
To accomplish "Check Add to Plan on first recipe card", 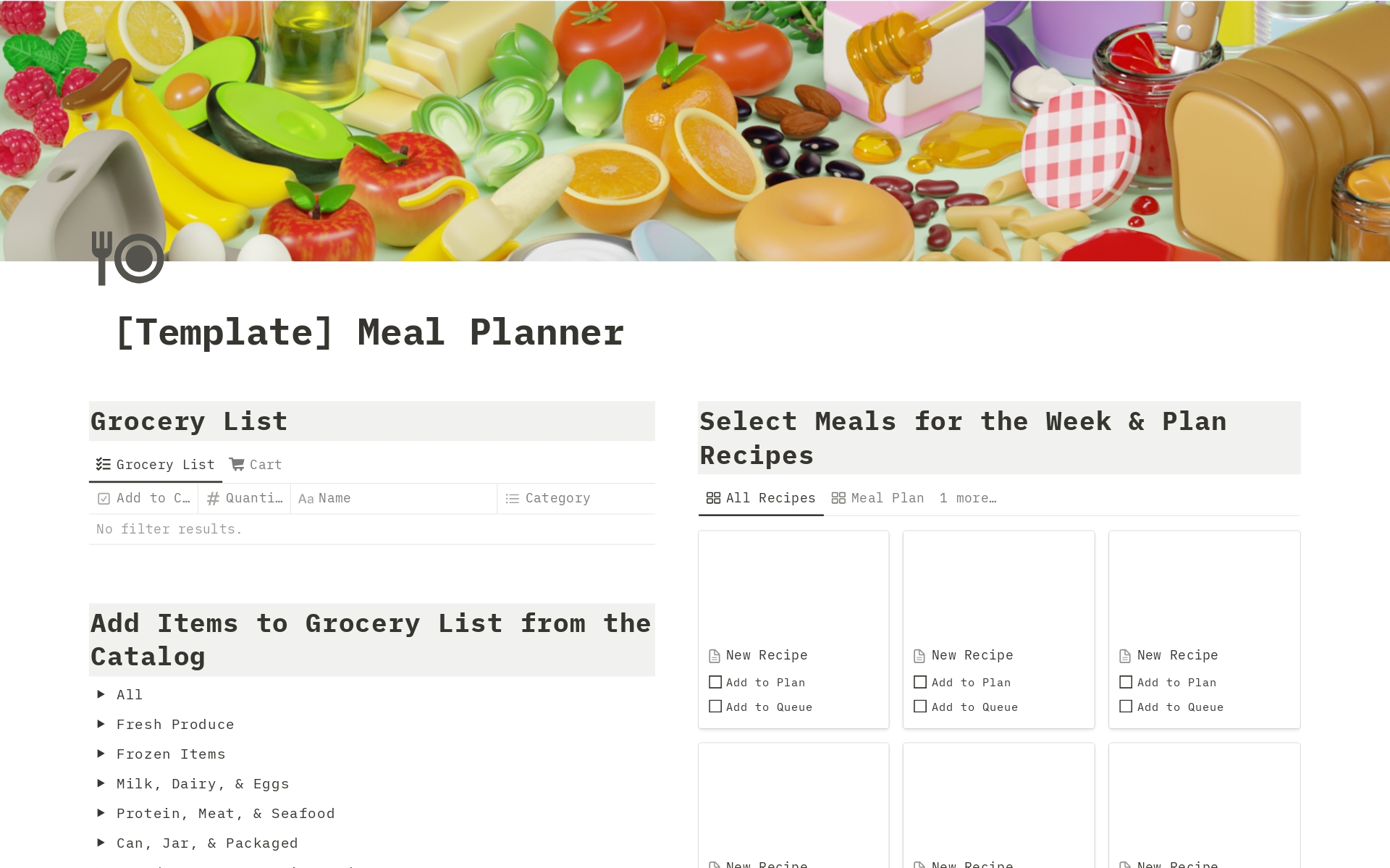I will (x=715, y=682).
